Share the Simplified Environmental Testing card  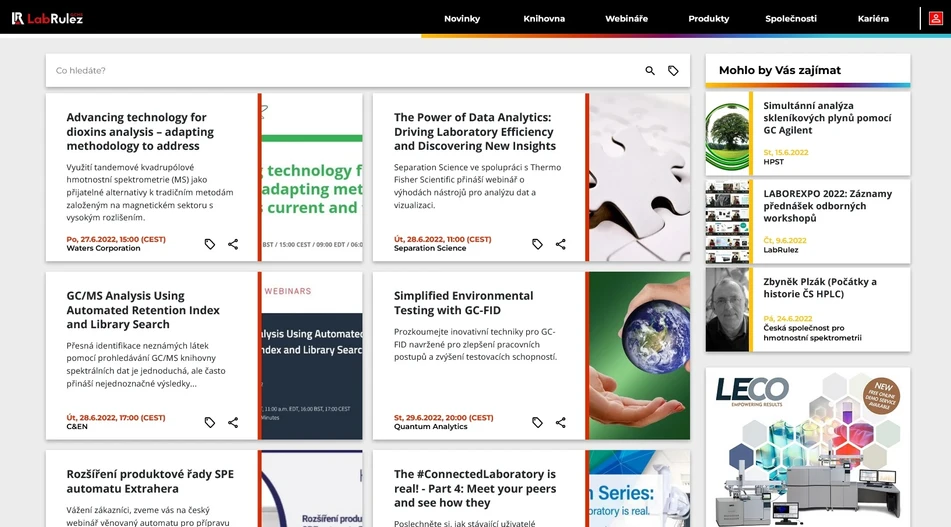coord(560,422)
